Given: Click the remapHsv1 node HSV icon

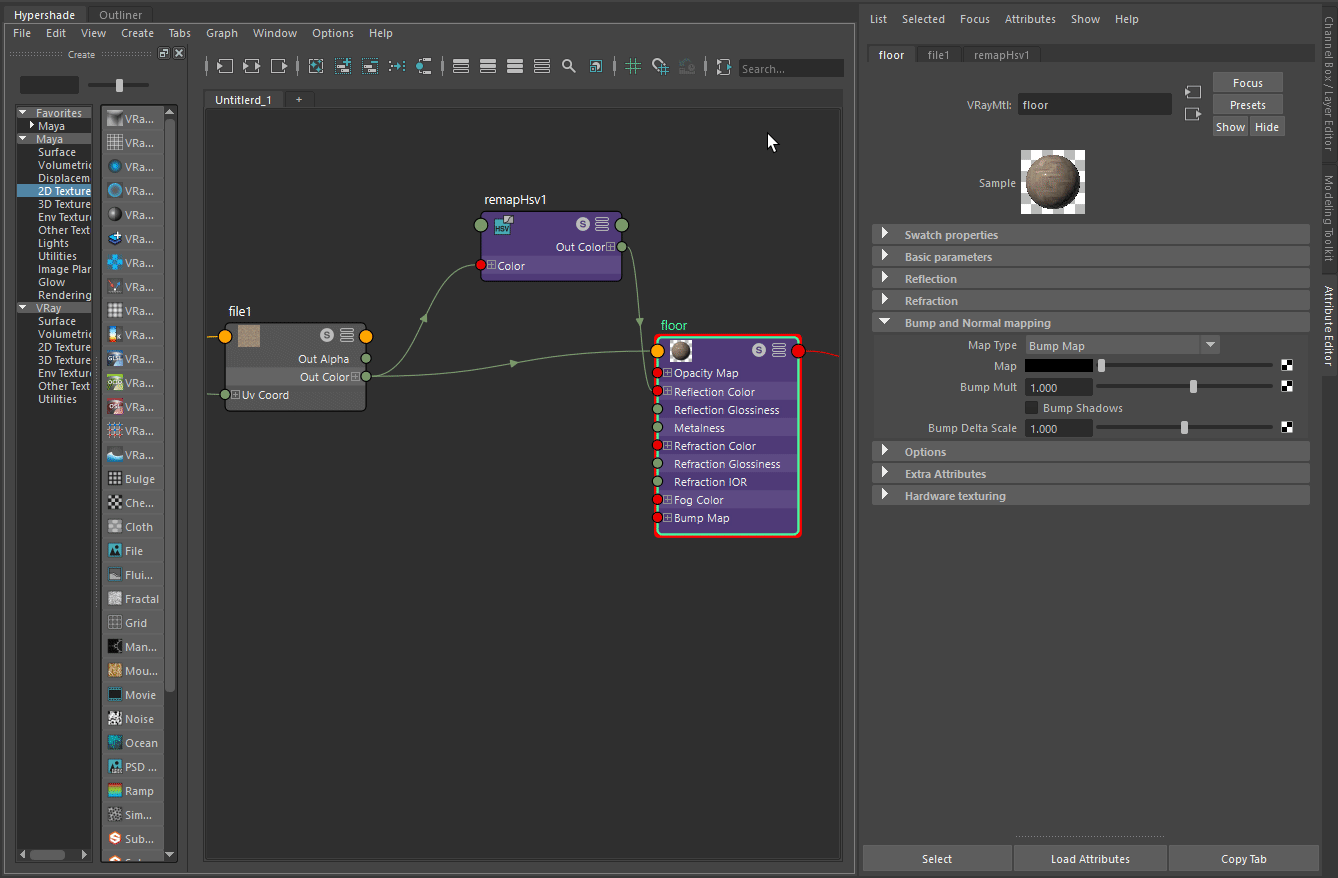Looking at the screenshot, I should click(503, 225).
